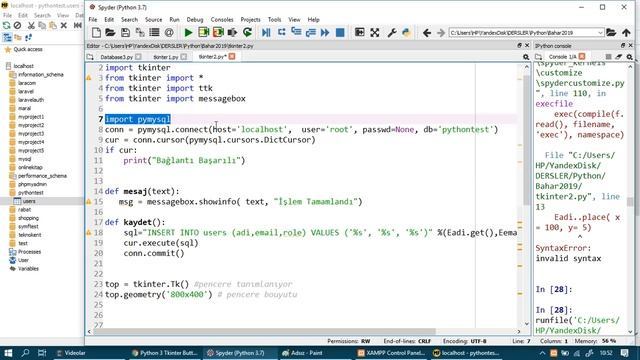Click cut scissors icon in HeidiSQL
This screenshot has width=640, height=360.
pyautogui.click(x=31, y=25)
